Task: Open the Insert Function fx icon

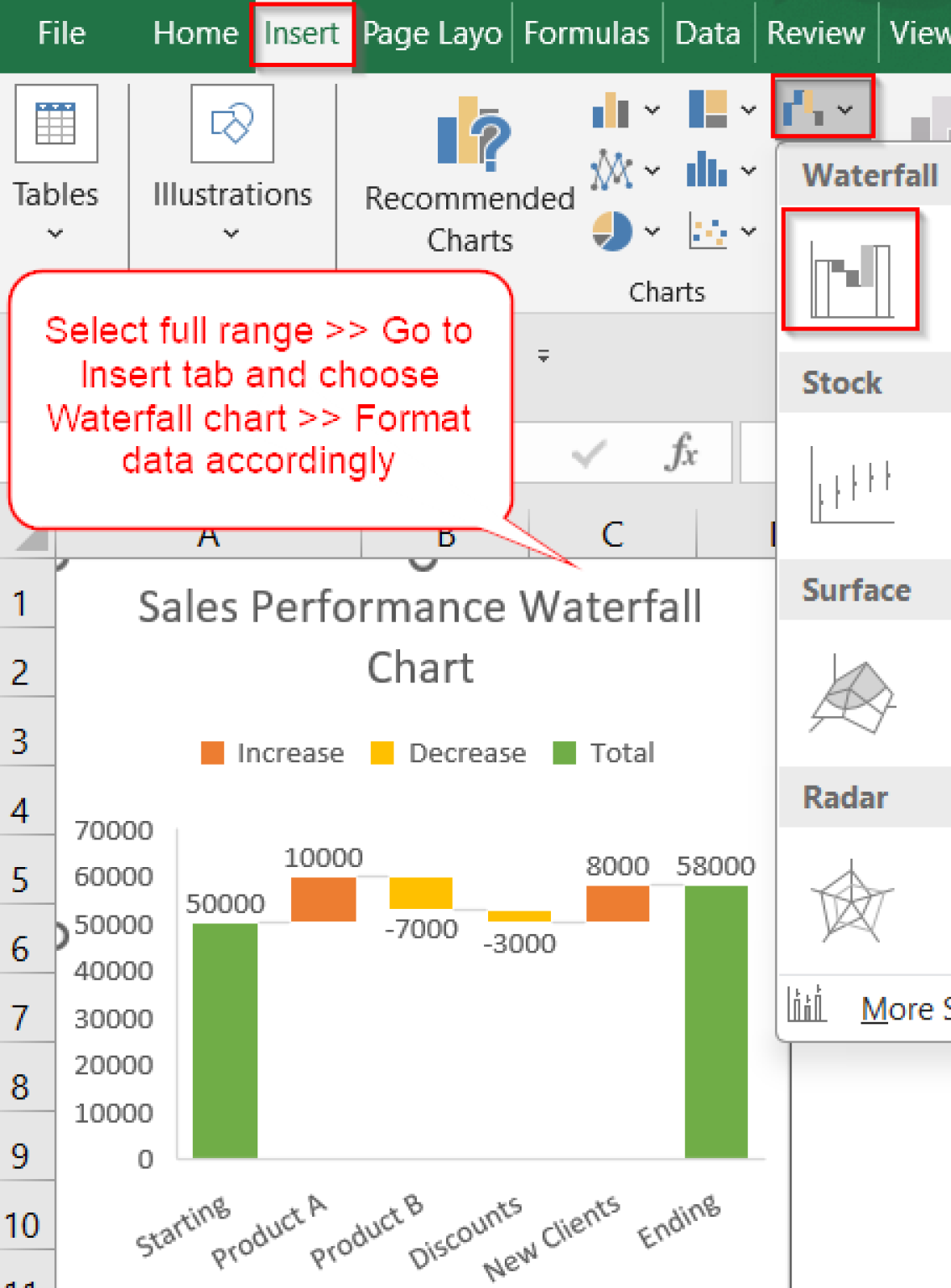Action: pos(682,453)
